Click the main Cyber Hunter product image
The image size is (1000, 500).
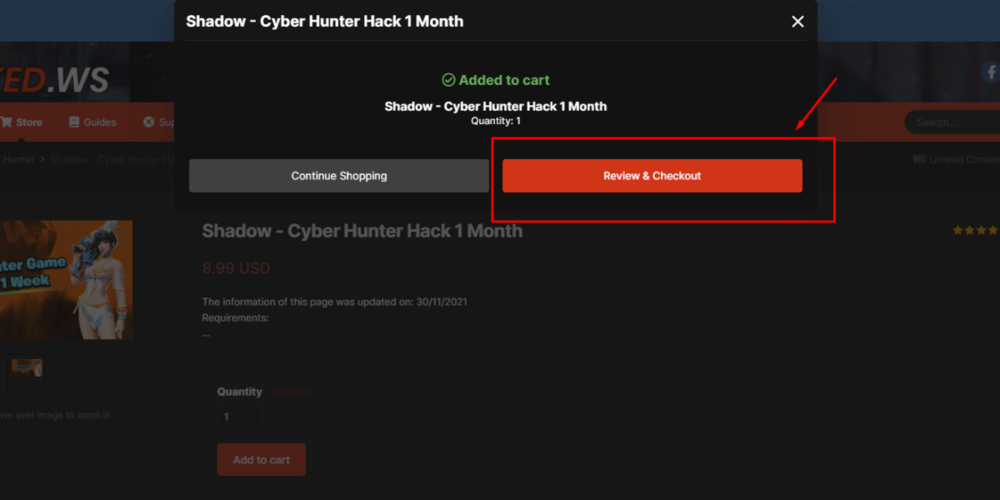(x=66, y=280)
